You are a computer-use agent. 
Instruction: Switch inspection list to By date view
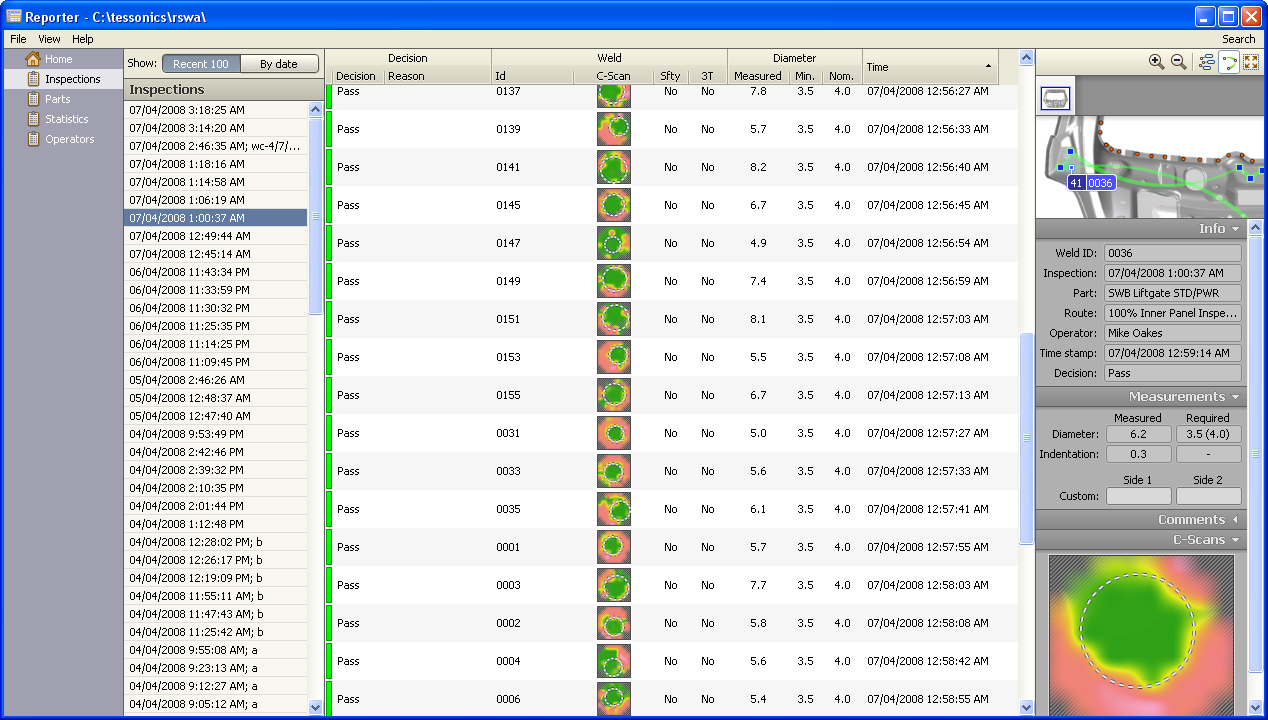pyautogui.click(x=279, y=62)
